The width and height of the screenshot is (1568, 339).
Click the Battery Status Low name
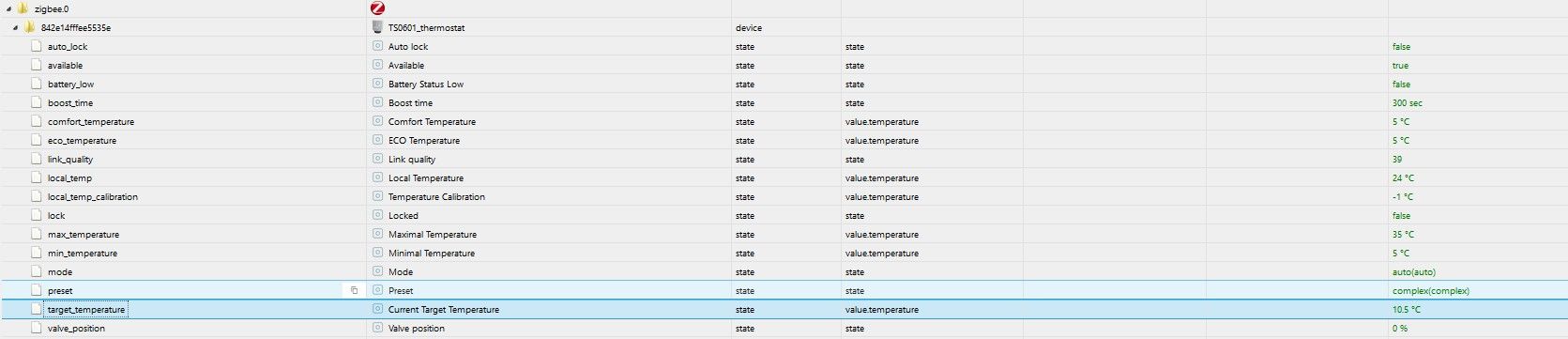[426, 85]
